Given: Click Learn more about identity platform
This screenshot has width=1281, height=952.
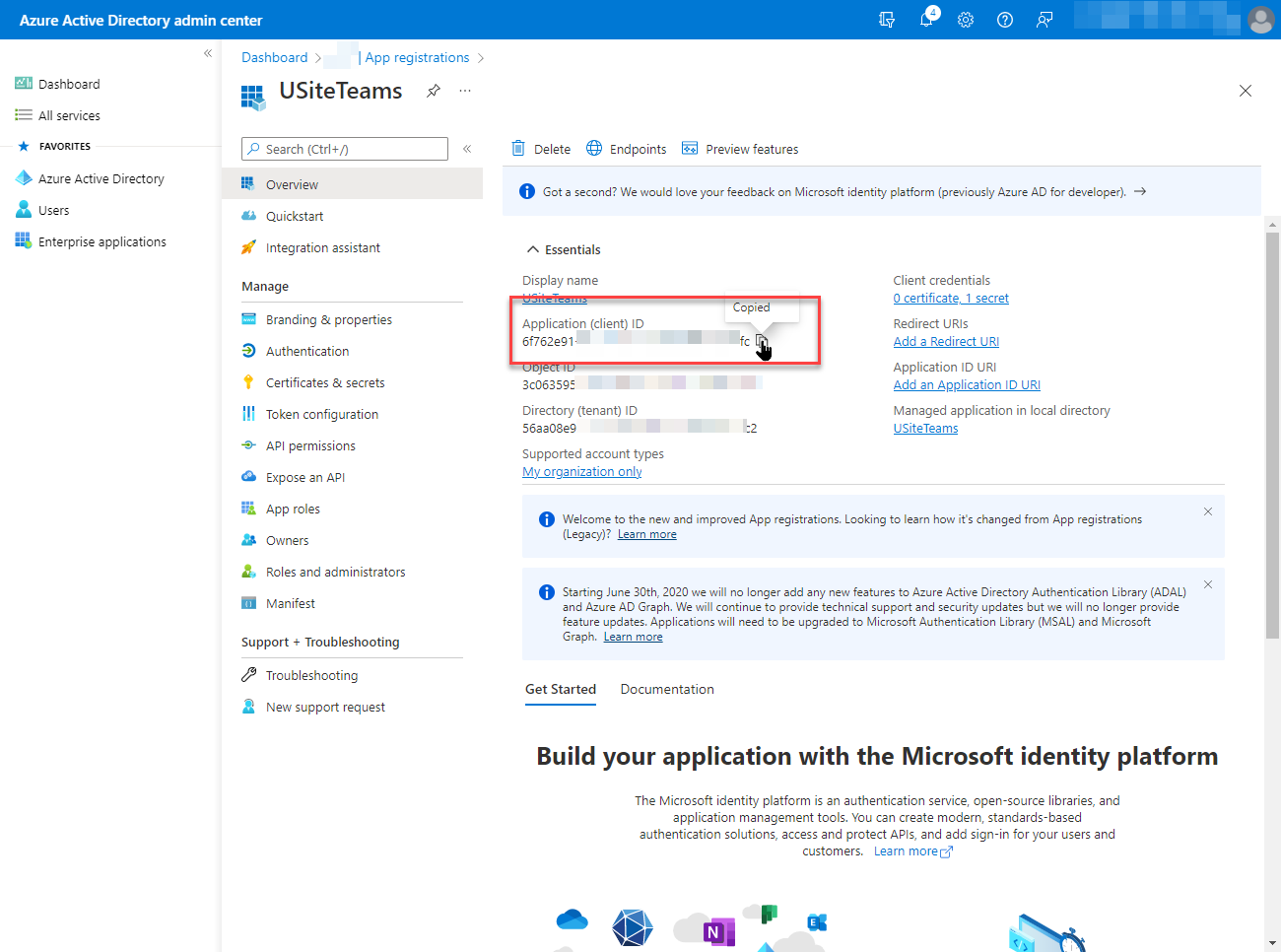Looking at the screenshot, I should [x=912, y=851].
